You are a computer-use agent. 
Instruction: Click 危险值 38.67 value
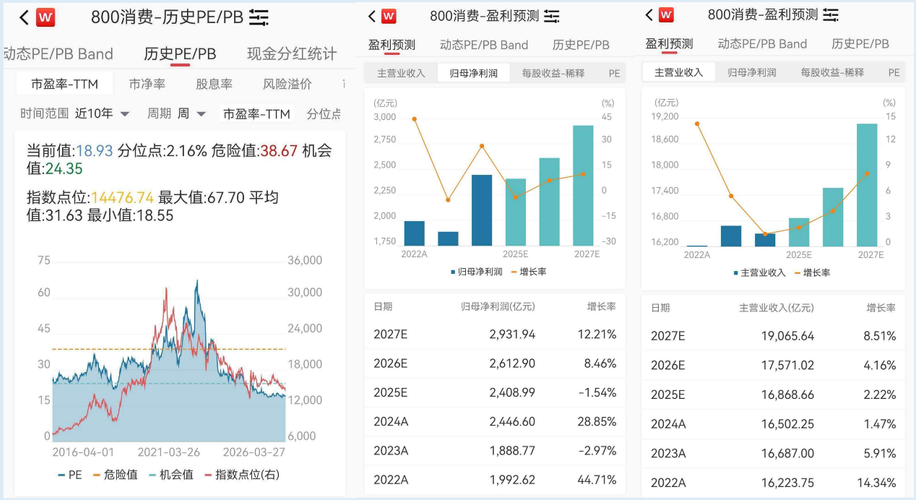(x=279, y=151)
